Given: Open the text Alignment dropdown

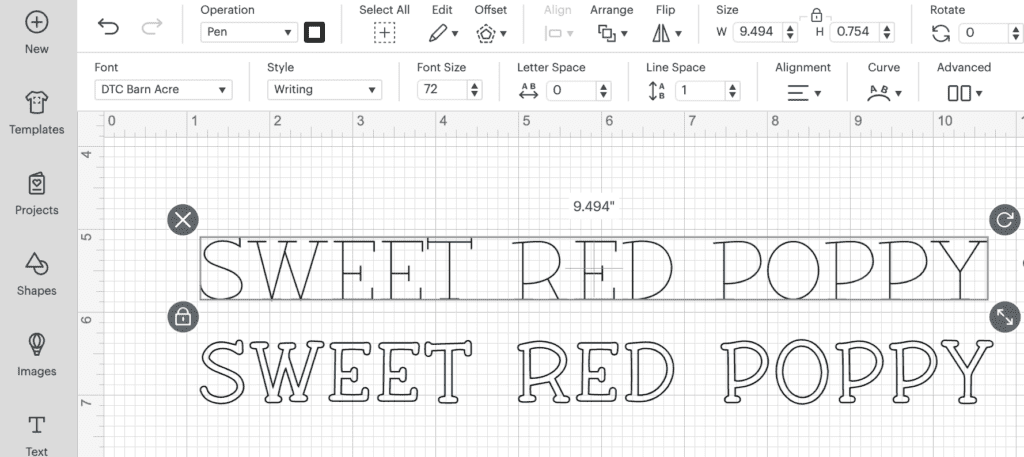Looking at the screenshot, I should pos(803,93).
